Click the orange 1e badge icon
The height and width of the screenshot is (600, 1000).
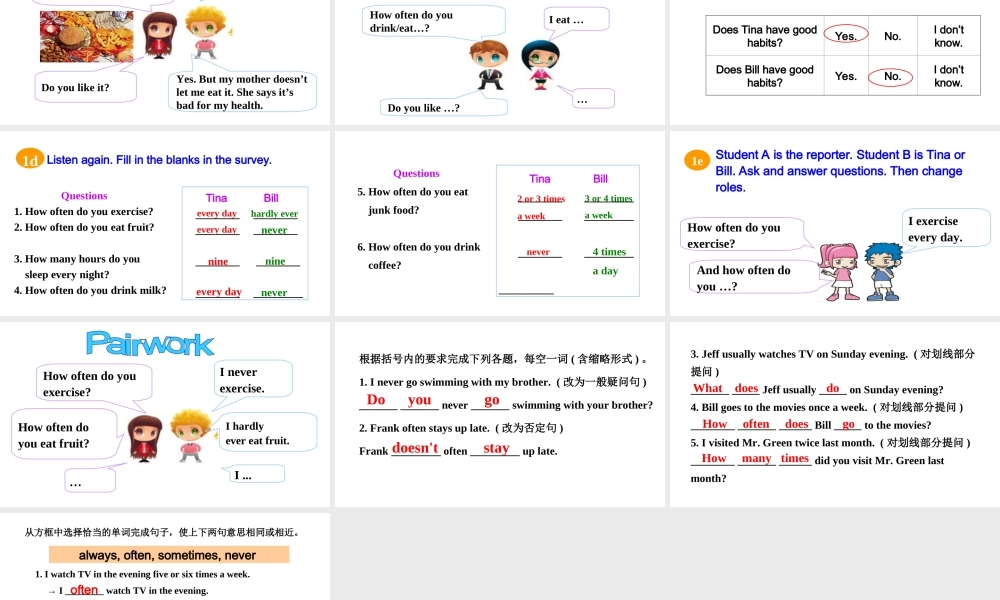tap(696, 161)
